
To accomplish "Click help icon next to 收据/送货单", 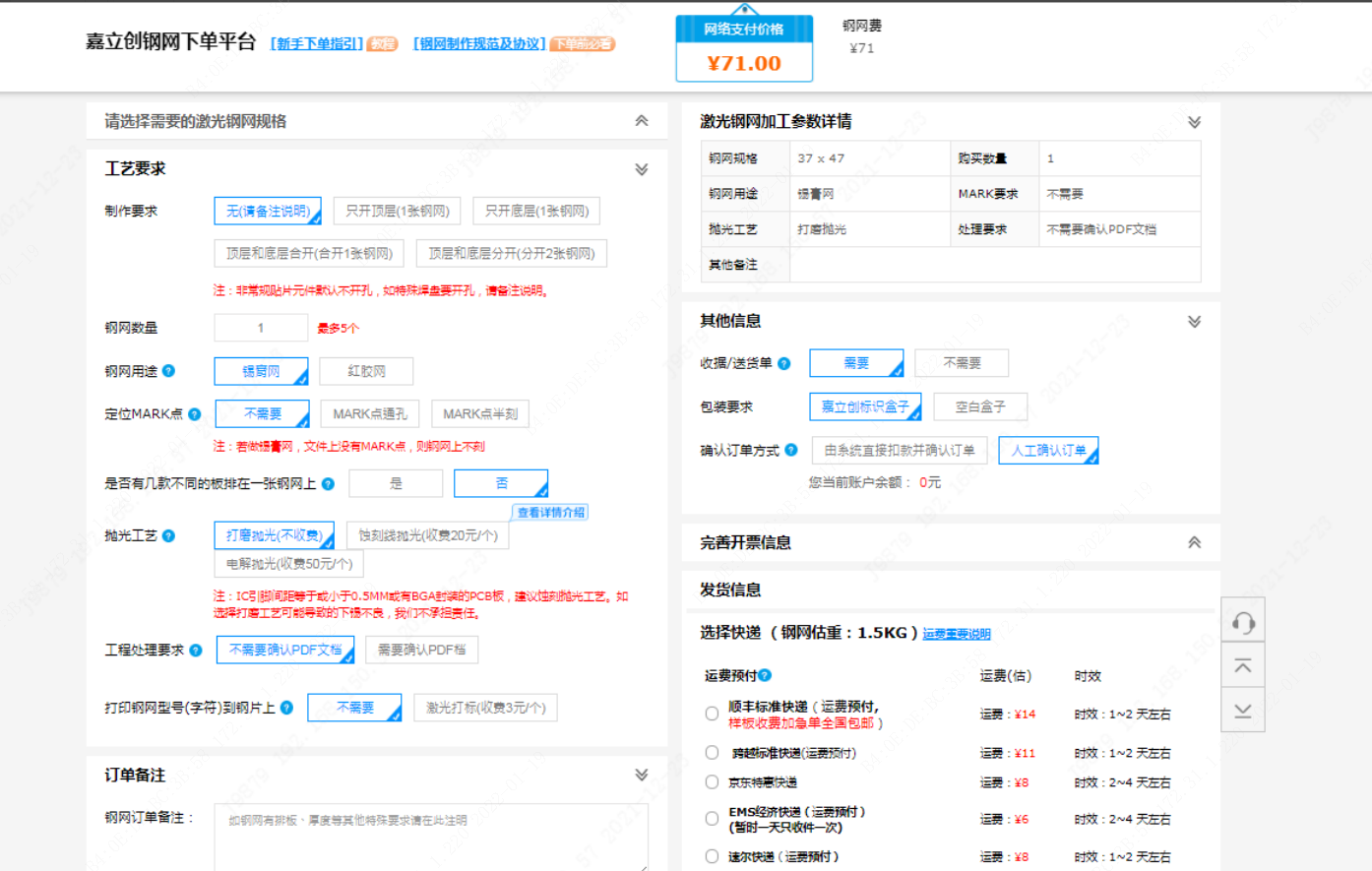I will [x=784, y=363].
